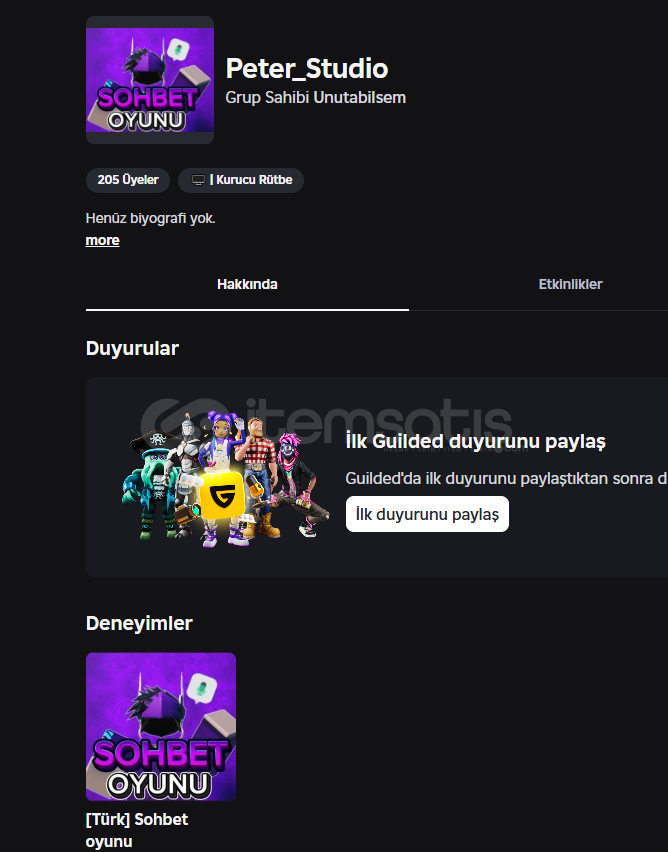Click the Peter_Studio group name heading
Image resolution: width=668 pixels, height=852 pixels.
[307, 68]
